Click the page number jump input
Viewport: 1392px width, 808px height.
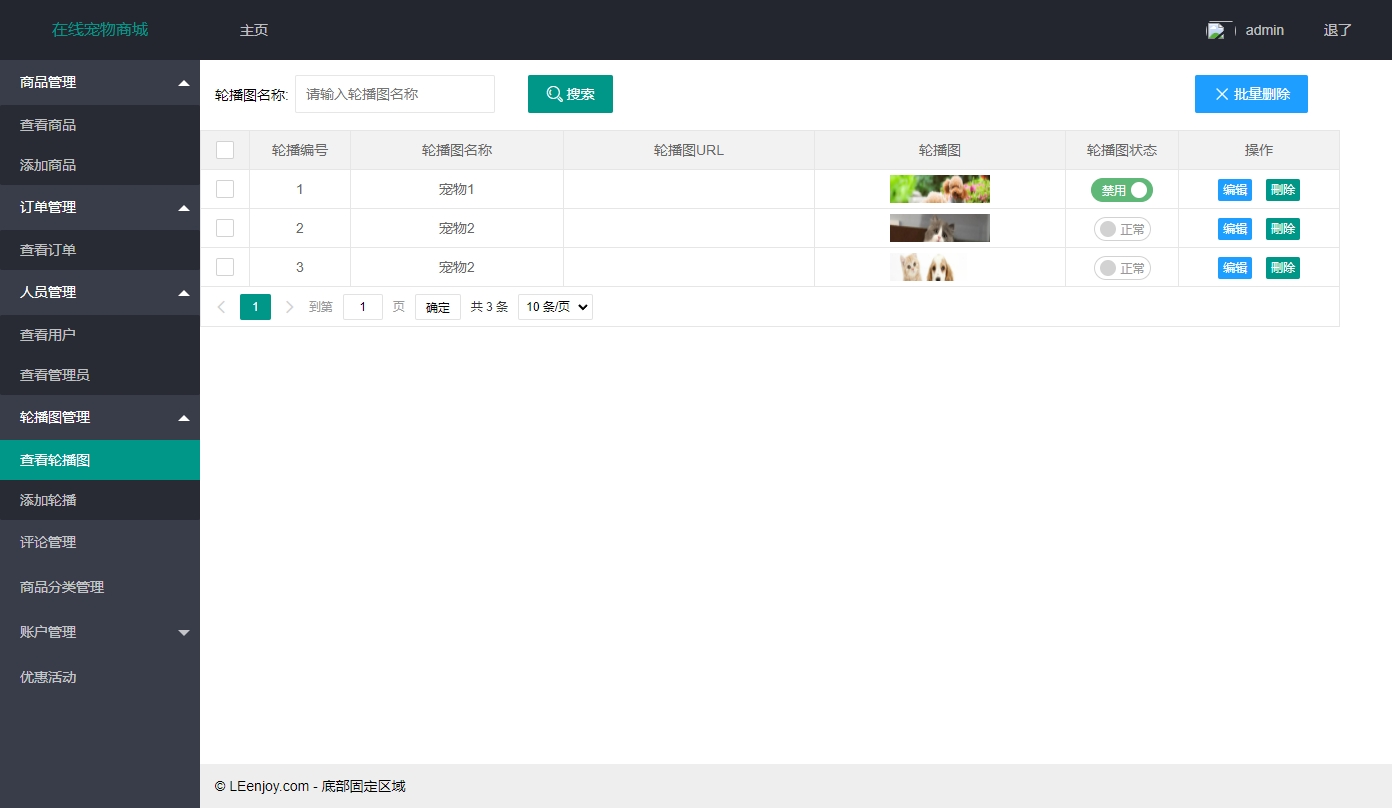363,307
